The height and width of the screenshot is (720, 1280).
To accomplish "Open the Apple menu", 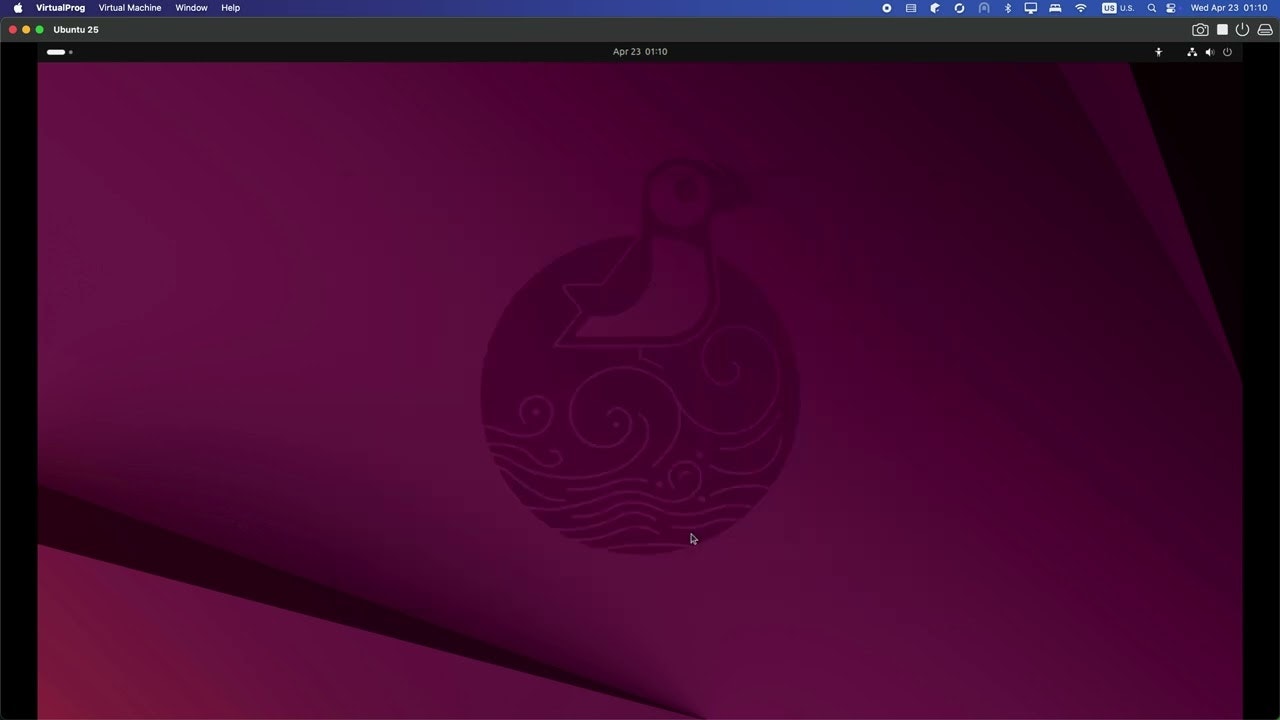I will coord(17,7).
